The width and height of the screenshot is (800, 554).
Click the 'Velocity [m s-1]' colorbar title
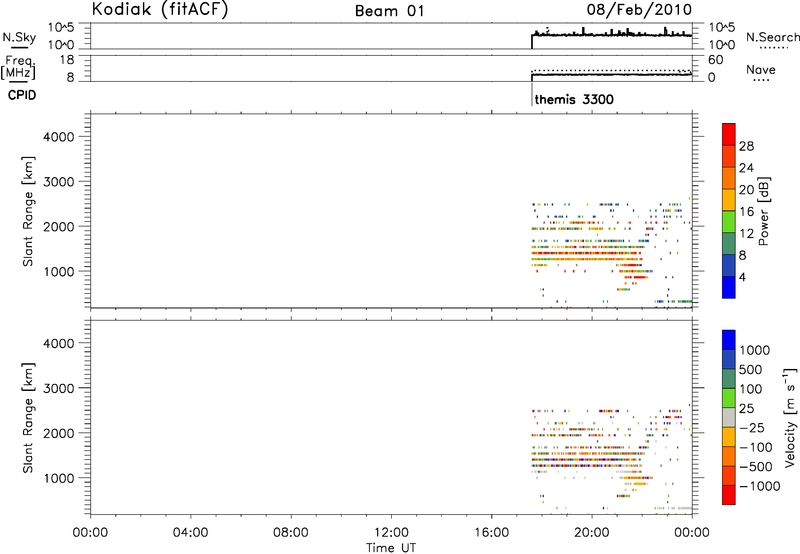click(x=790, y=417)
